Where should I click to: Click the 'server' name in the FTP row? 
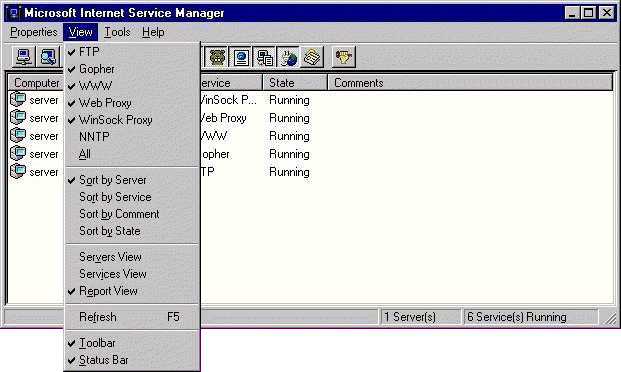pos(44,172)
